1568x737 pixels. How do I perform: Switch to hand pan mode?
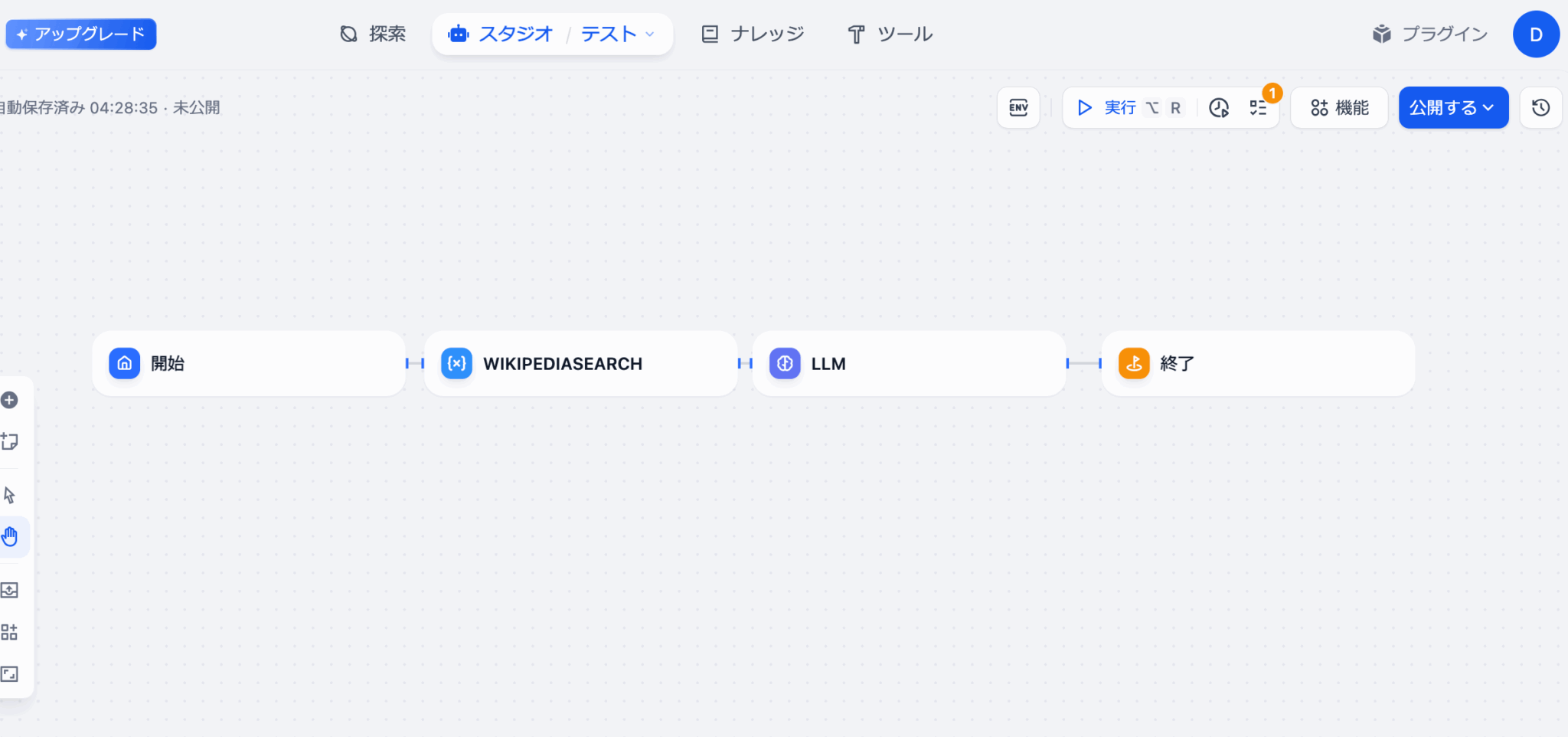(x=10, y=536)
